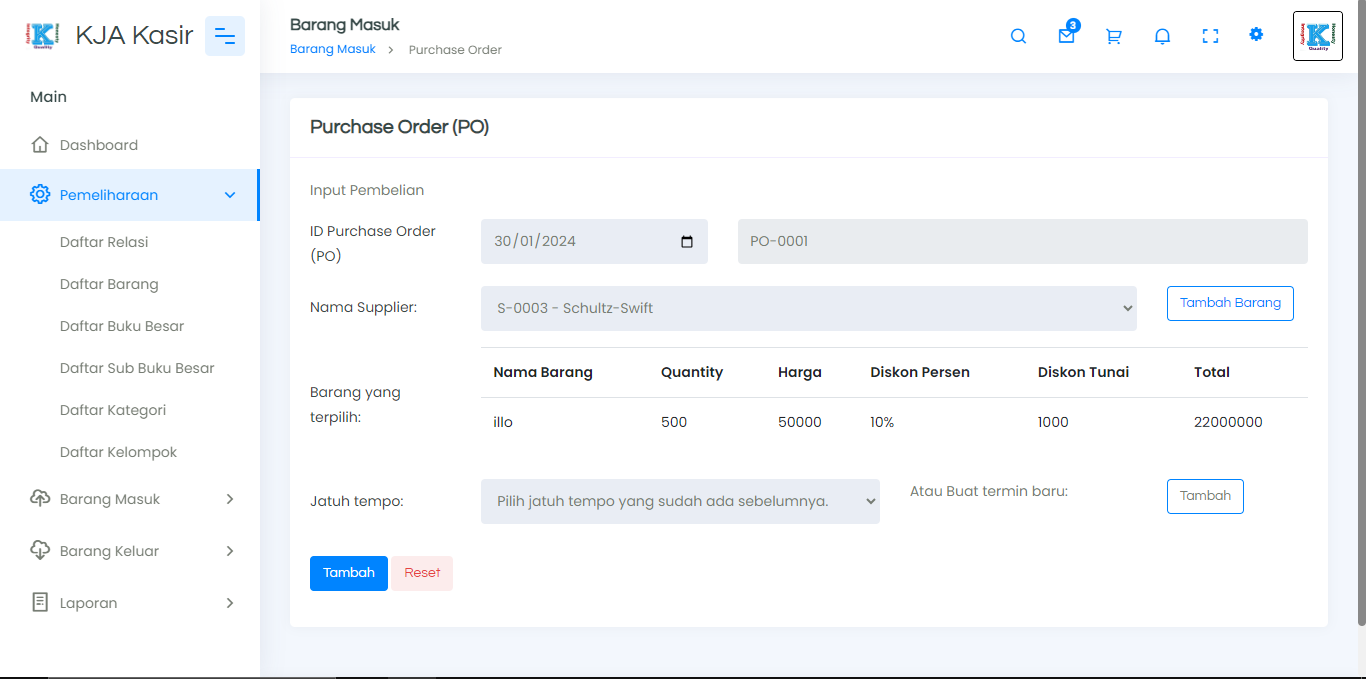Toggle fullscreen mode icon
The height and width of the screenshot is (679, 1366).
click(1210, 36)
